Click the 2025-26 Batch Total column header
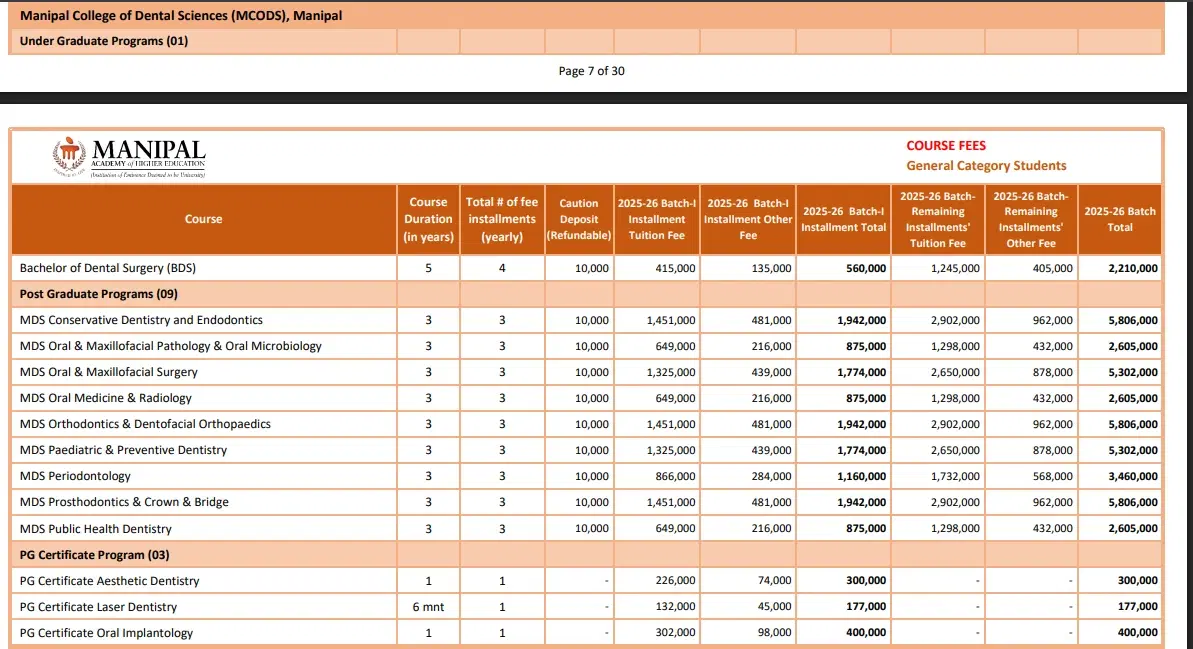Screen dimensions: 1193x649 [x=1120, y=219]
